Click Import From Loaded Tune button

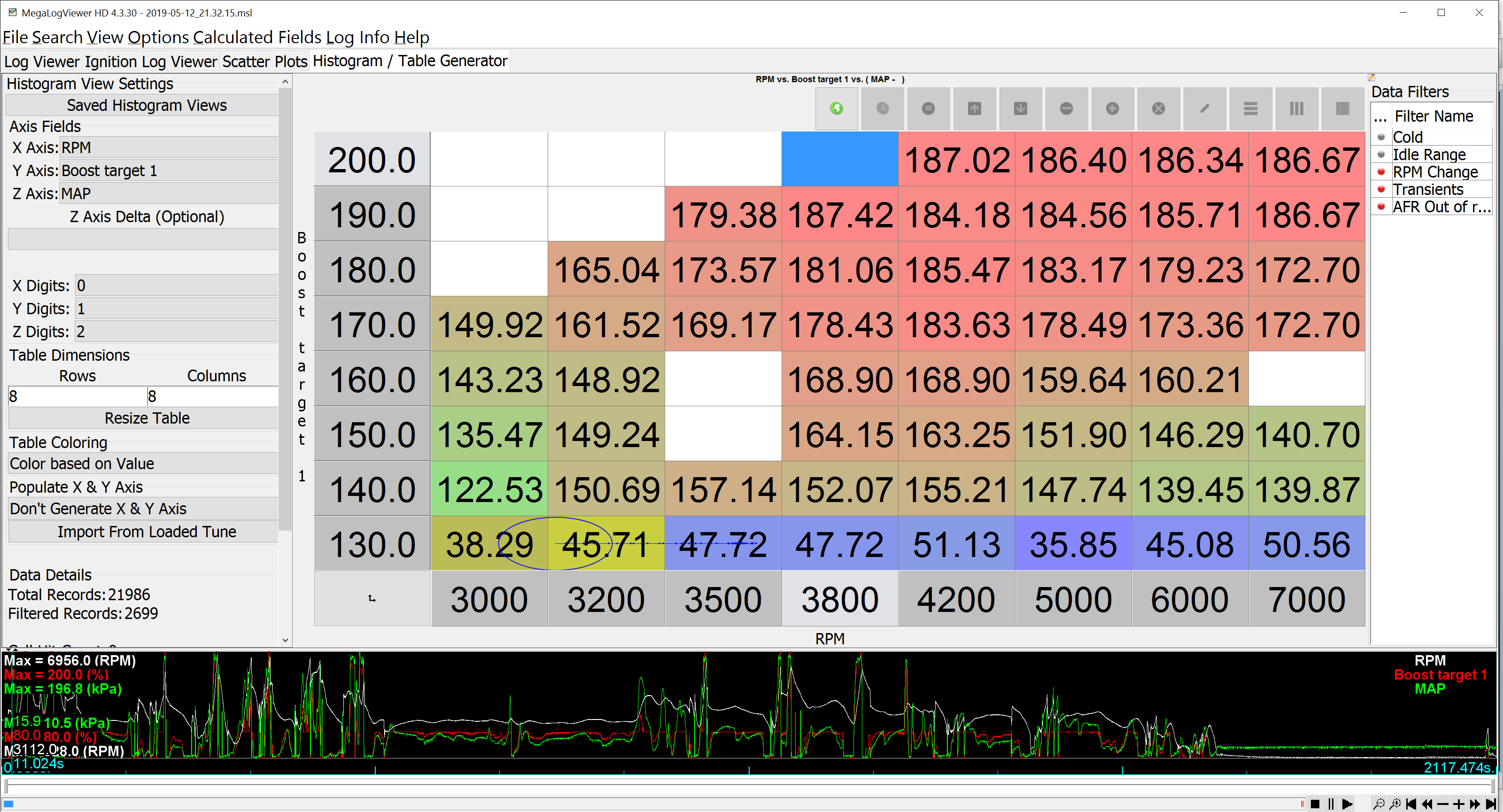[x=147, y=532]
